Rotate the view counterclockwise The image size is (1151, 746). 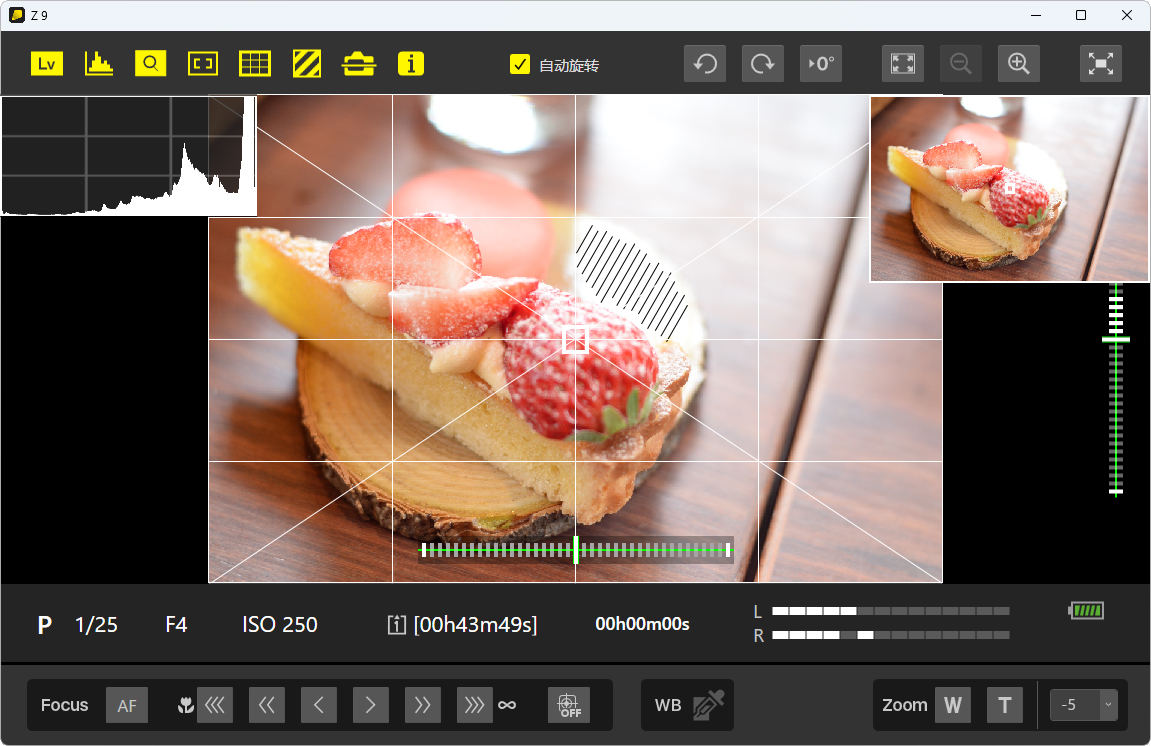[705, 64]
